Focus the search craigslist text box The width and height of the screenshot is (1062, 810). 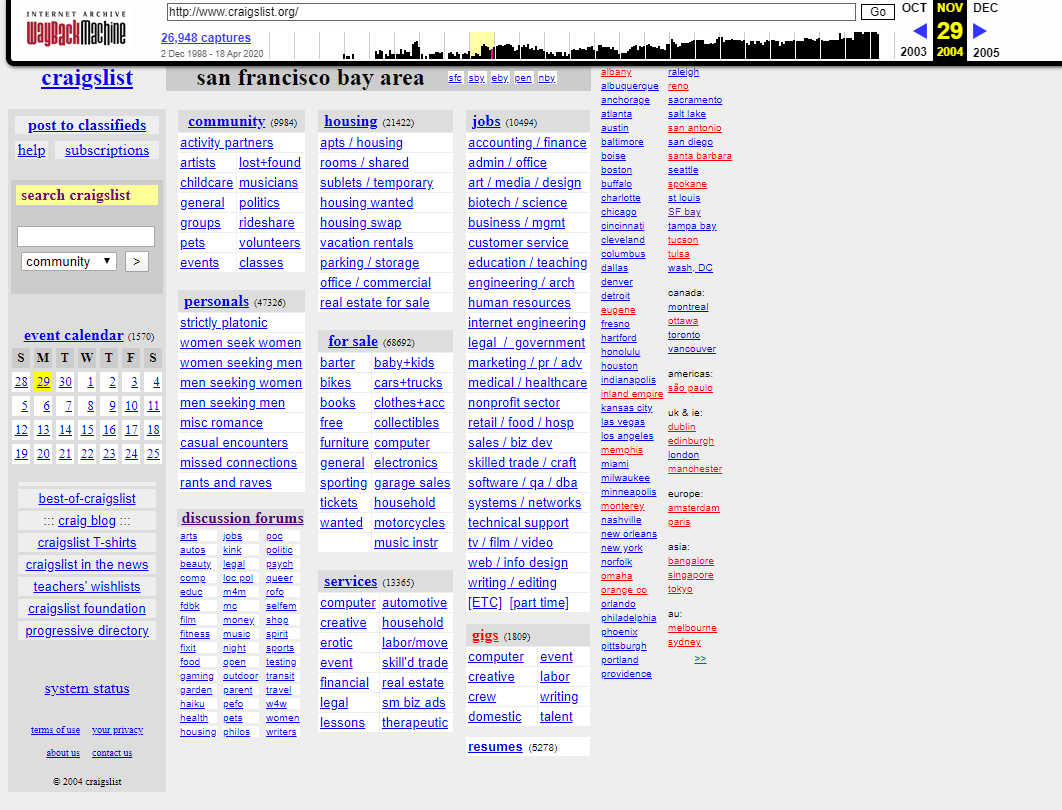point(86,236)
